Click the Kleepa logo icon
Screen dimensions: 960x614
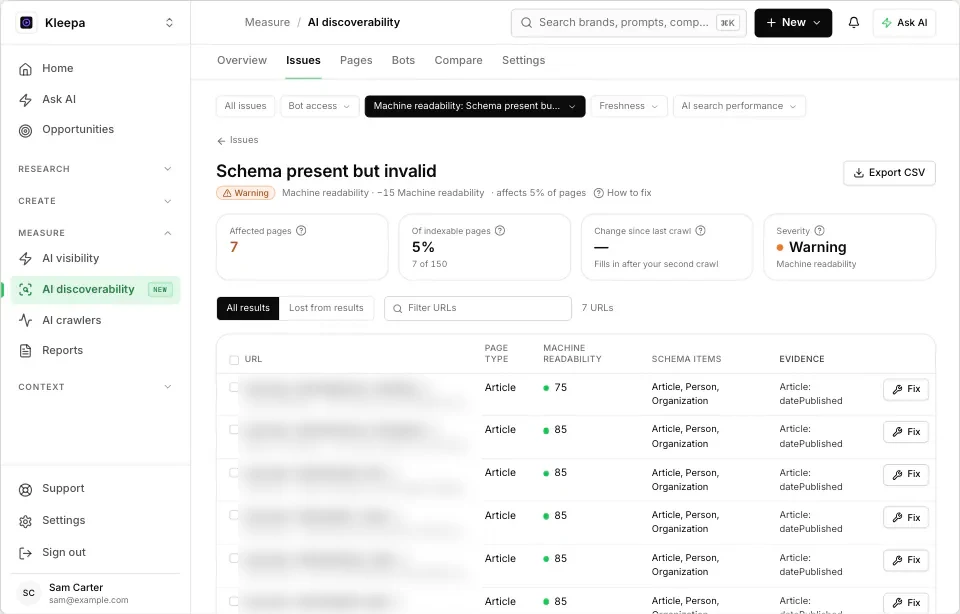[26, 23]
